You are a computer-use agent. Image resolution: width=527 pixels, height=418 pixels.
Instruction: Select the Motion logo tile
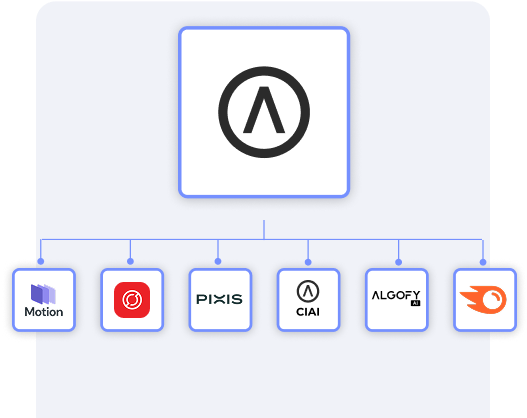tap(44, 300)
